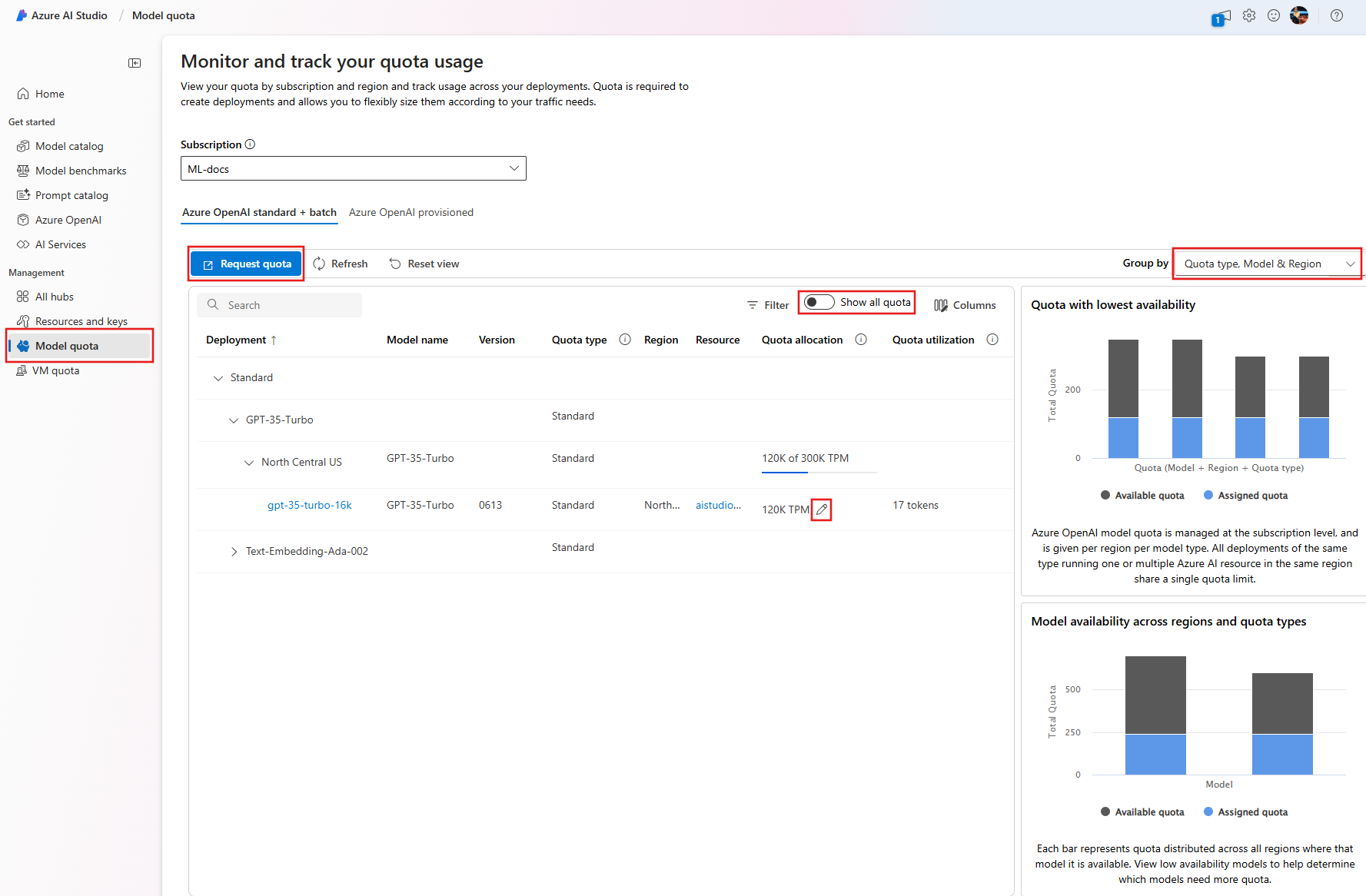1366x896 pixels.
Task: Open the gpt-35-turbo-16k deployment link
Action: [310, 505]
